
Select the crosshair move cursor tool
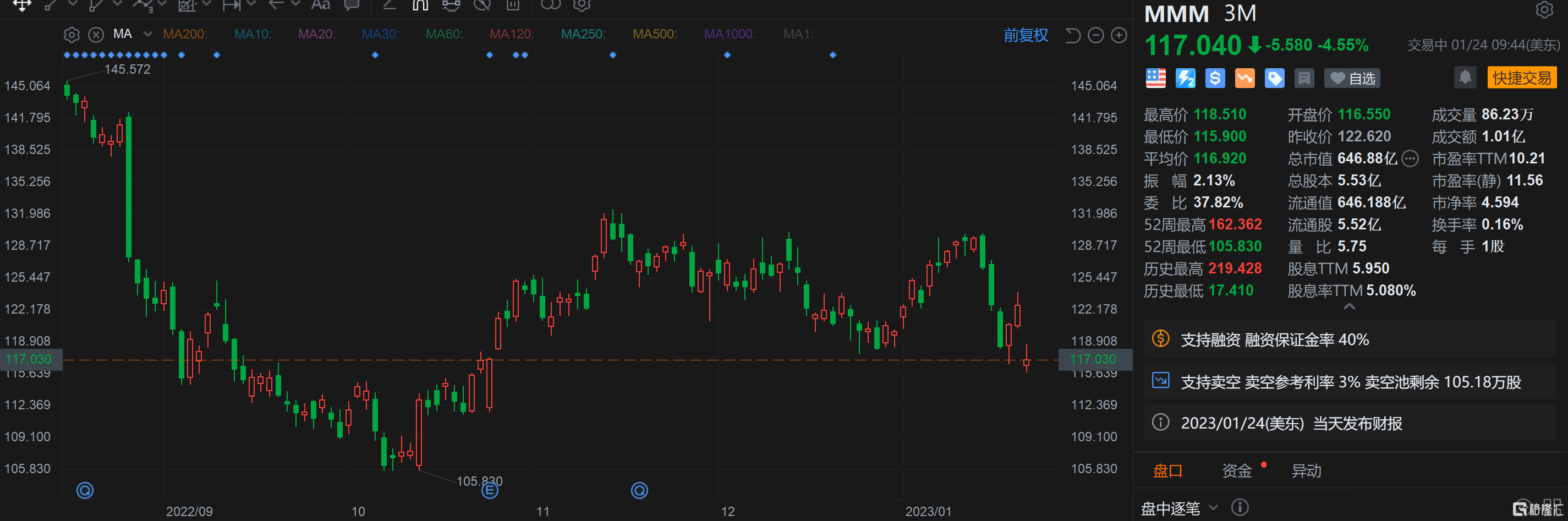click(x=22, y=5)
